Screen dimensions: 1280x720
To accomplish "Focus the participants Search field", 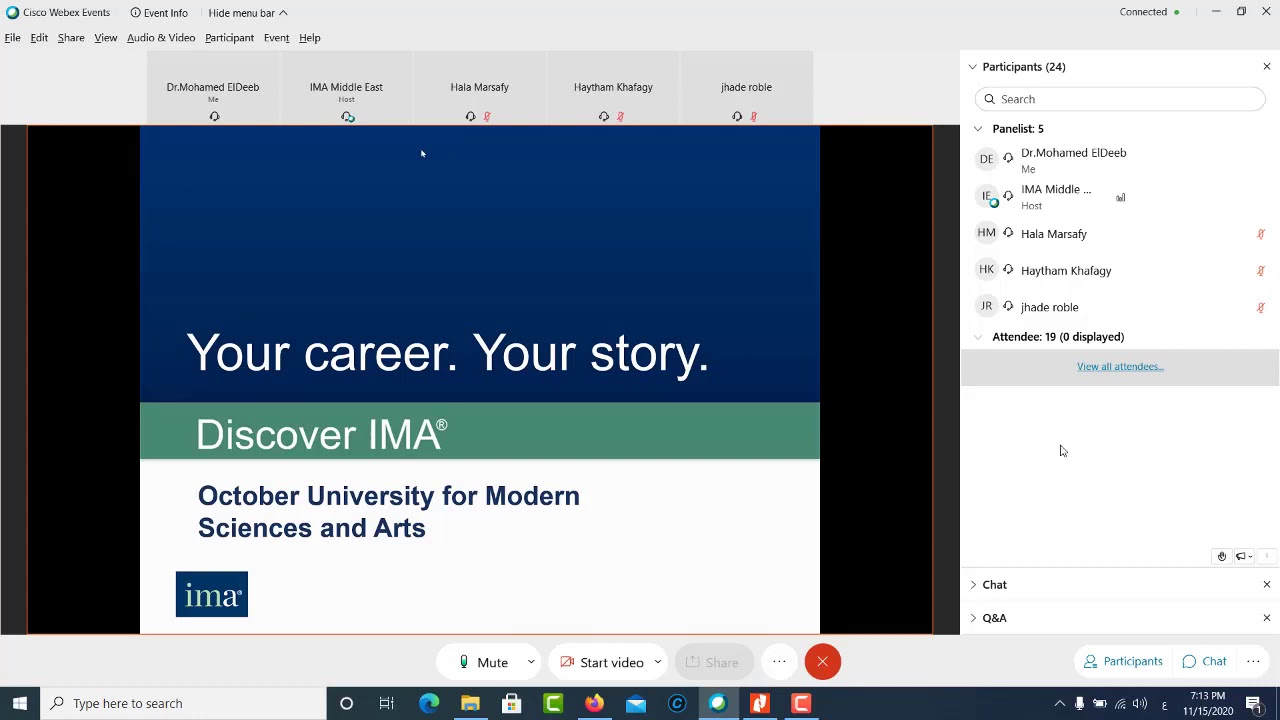I will pyautogui.click(x=1120, y=99).
